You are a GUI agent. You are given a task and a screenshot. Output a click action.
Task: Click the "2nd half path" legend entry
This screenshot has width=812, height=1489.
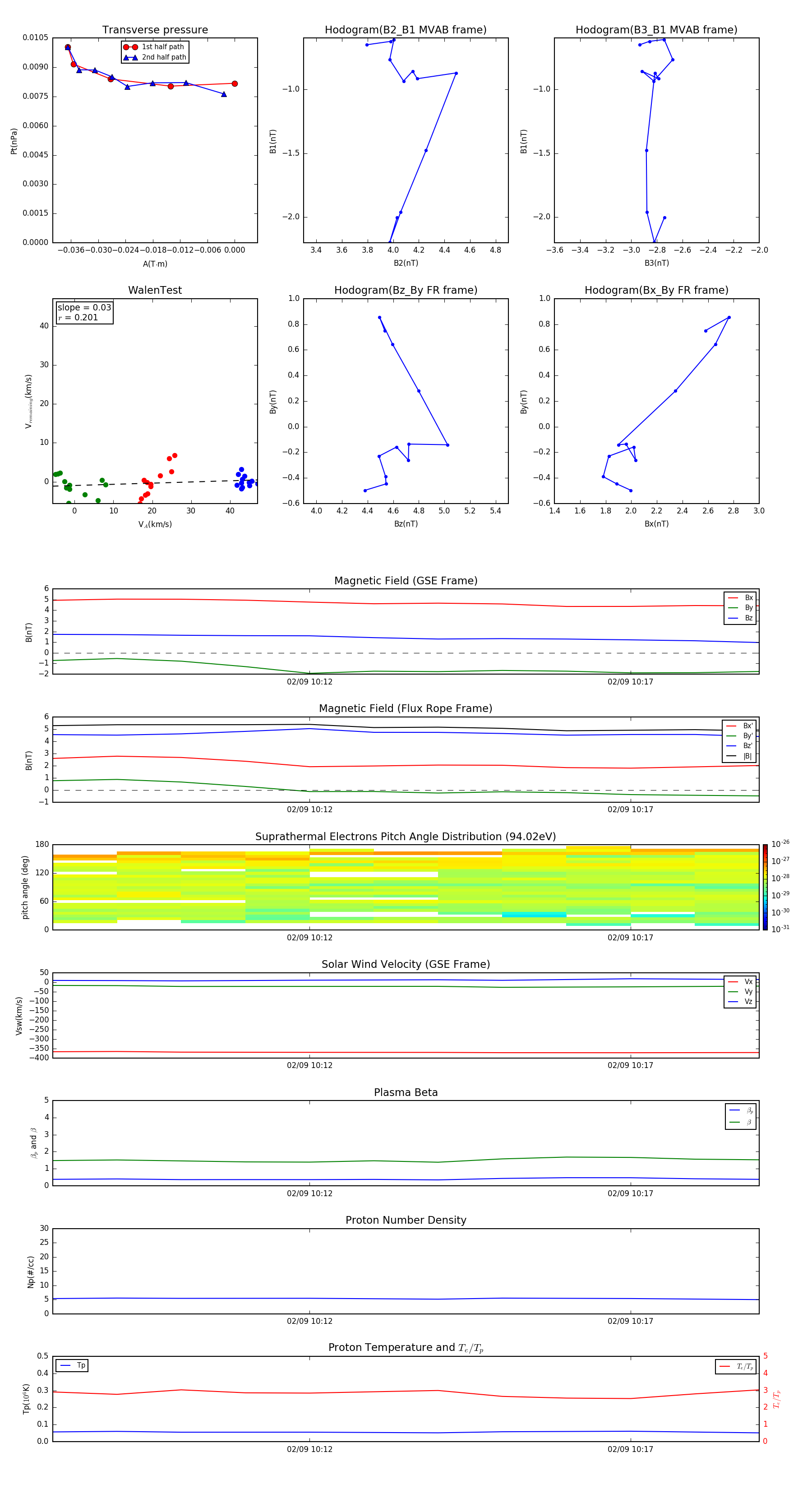pos(154,57)
